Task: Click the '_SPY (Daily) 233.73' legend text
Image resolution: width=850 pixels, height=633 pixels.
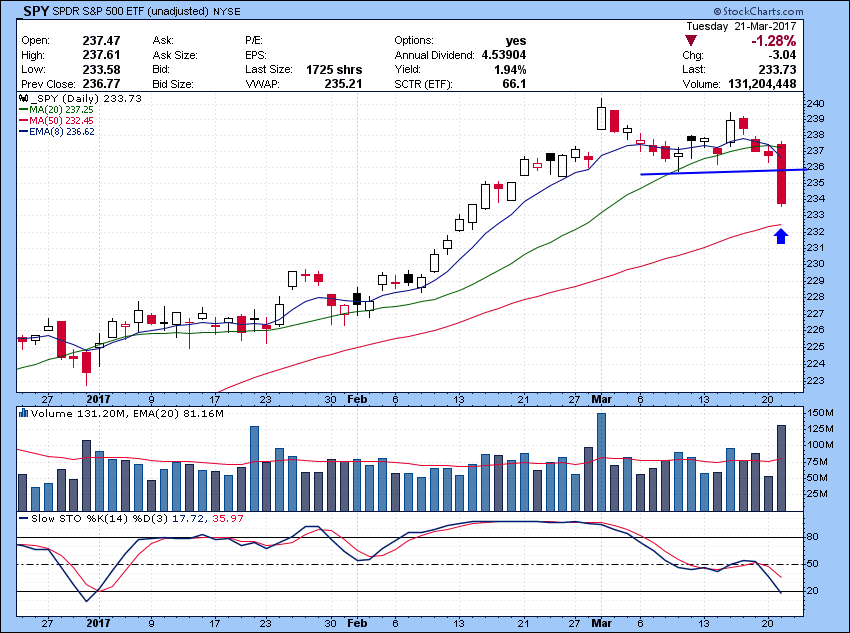Action: (x=87, y=99)
